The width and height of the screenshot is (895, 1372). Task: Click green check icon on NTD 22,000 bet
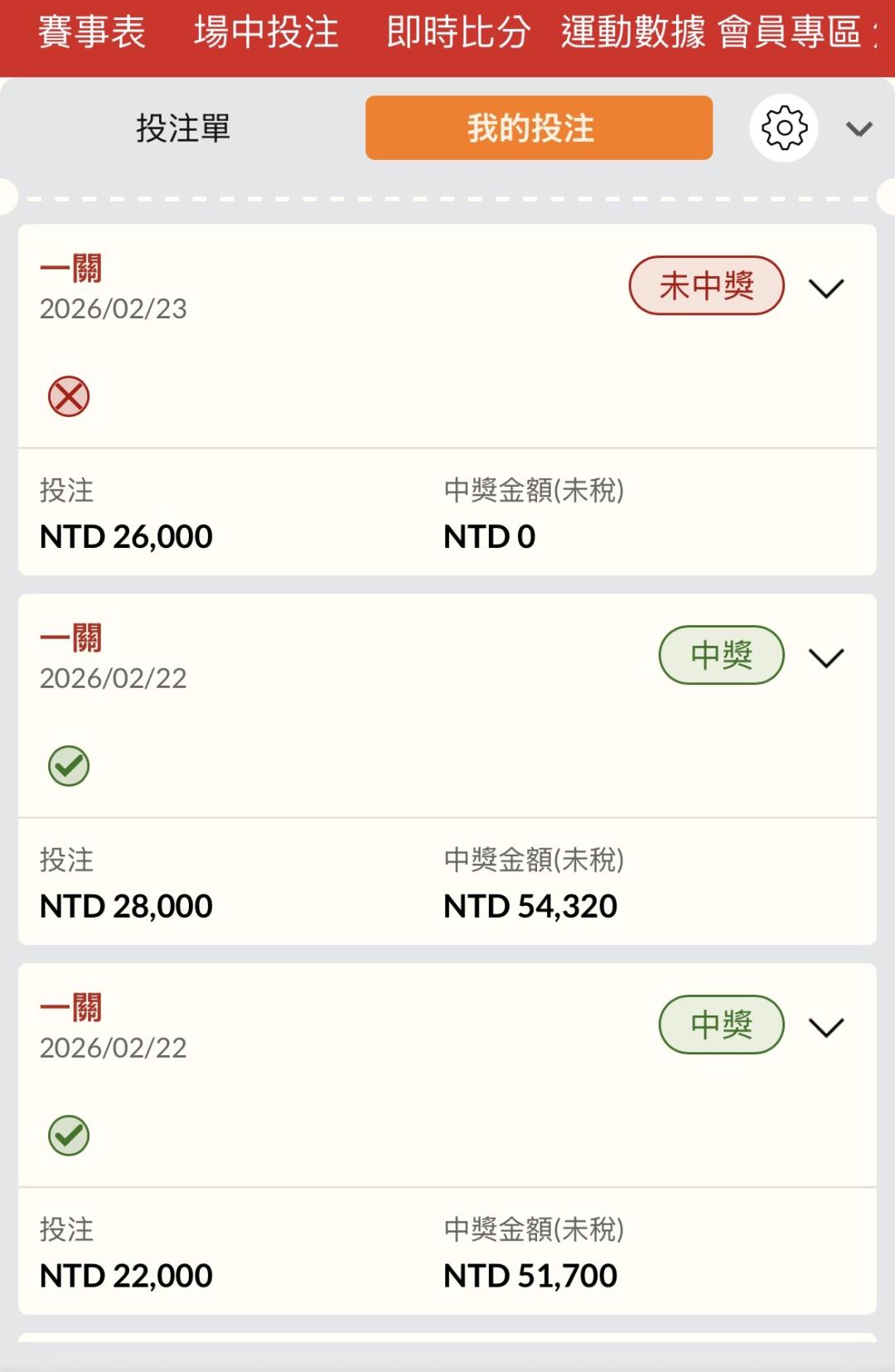(x=69, y=1136)
